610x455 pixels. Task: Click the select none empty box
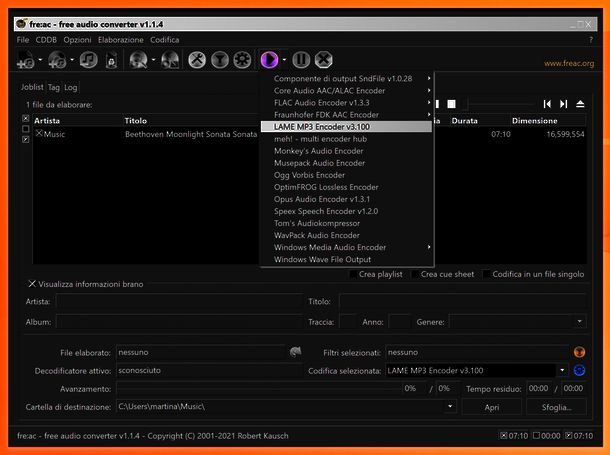[26, 129]
